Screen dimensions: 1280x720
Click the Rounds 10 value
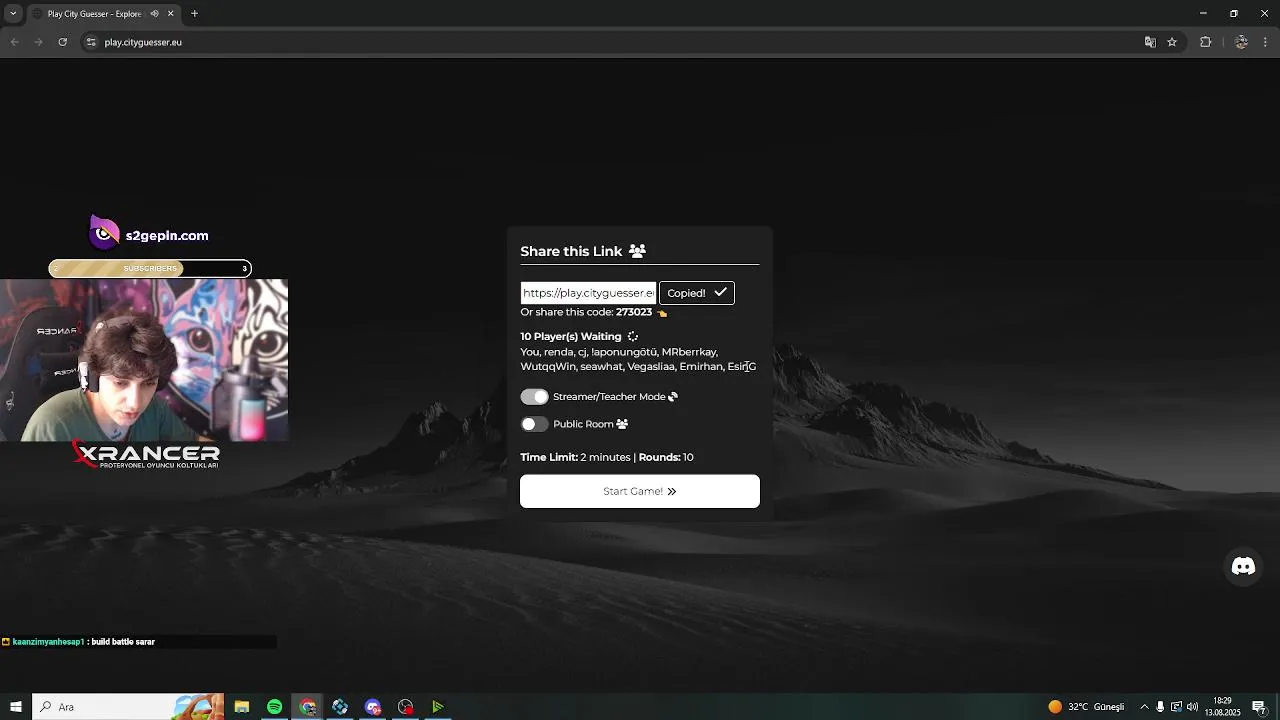click(x=688, y=457)
